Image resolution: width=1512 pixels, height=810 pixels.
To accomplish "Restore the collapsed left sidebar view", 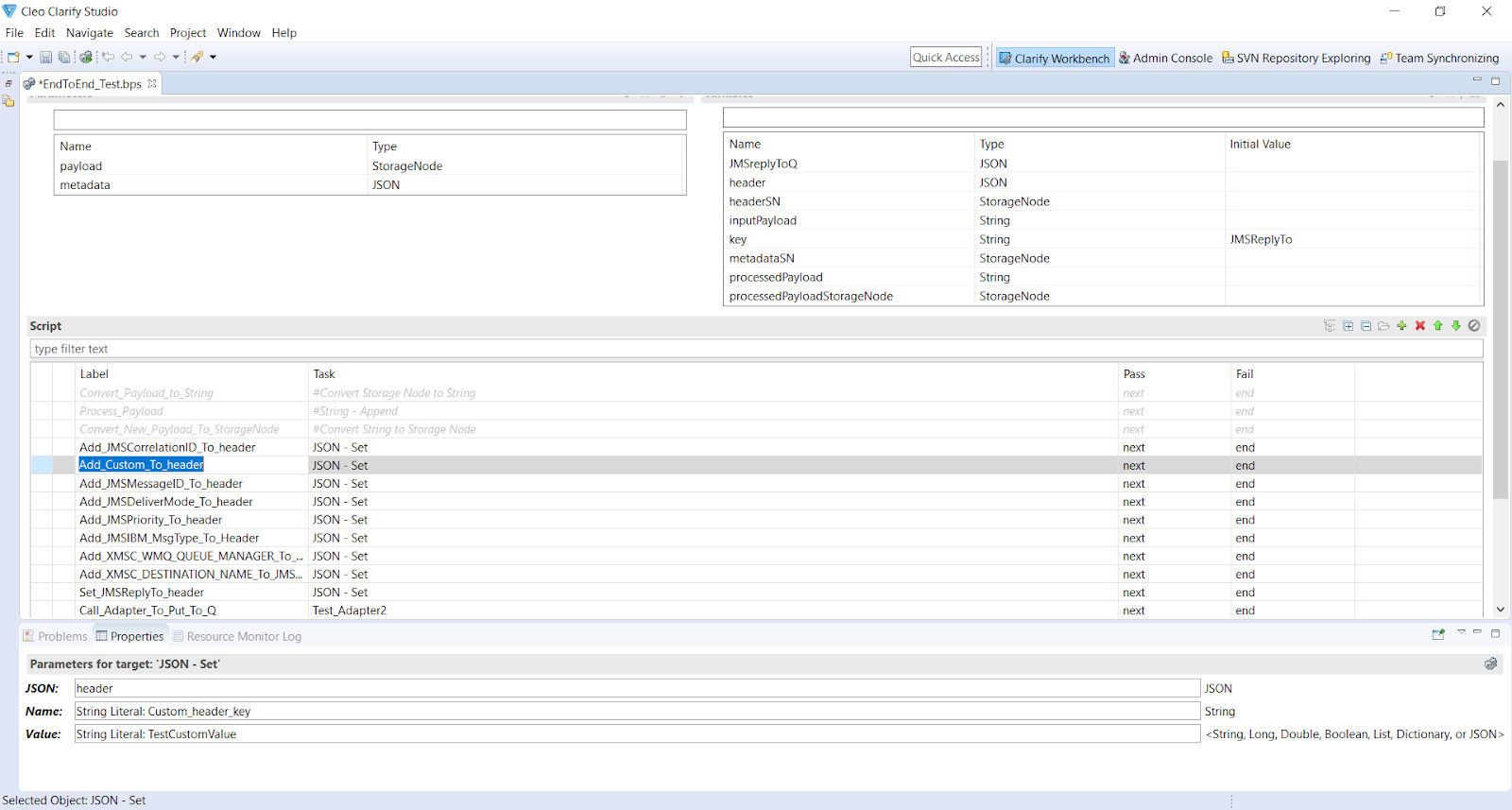I will pyautogui.click(x=9, y=83).
